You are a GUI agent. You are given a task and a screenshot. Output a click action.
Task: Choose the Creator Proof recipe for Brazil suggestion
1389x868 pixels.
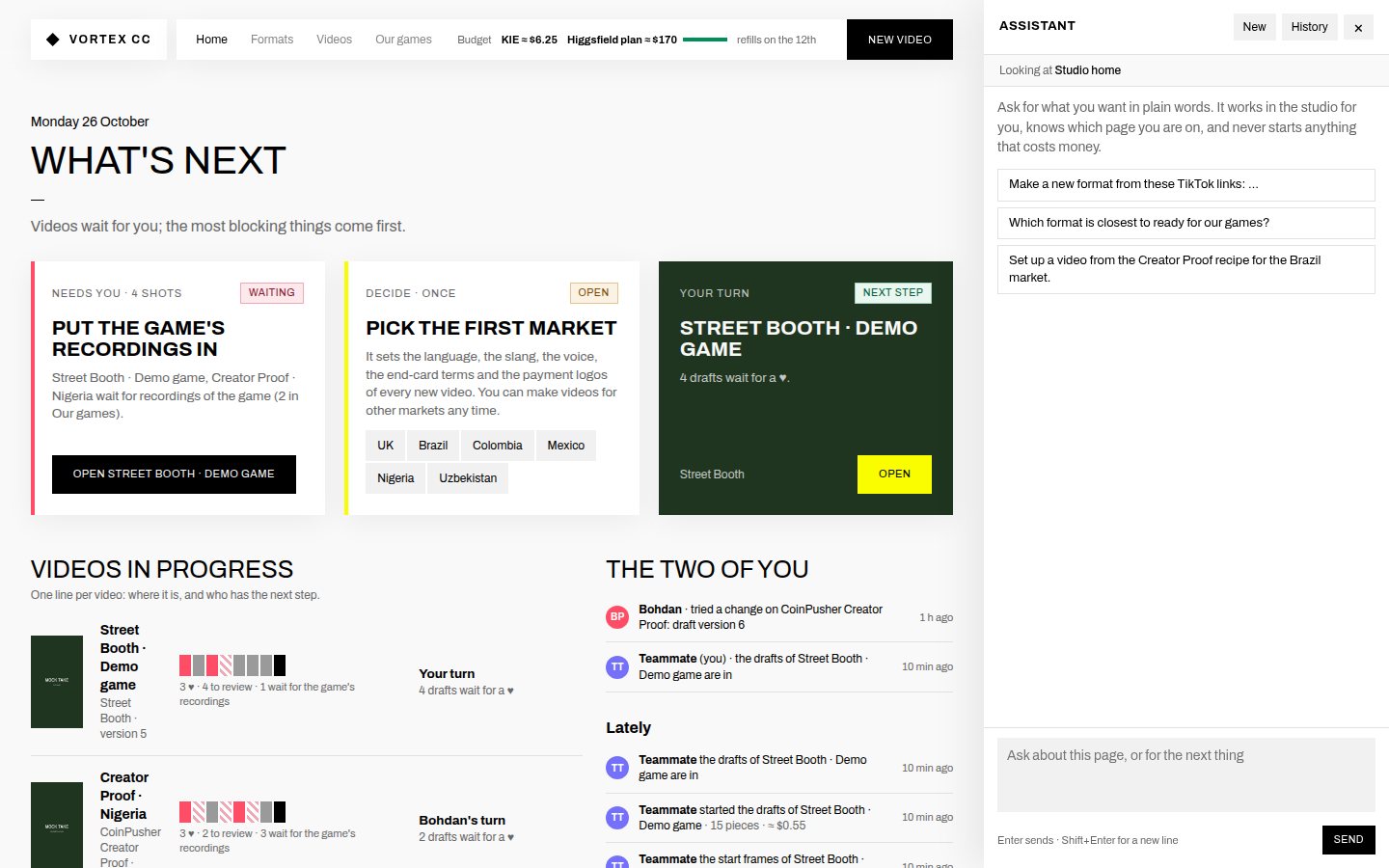1186,269
